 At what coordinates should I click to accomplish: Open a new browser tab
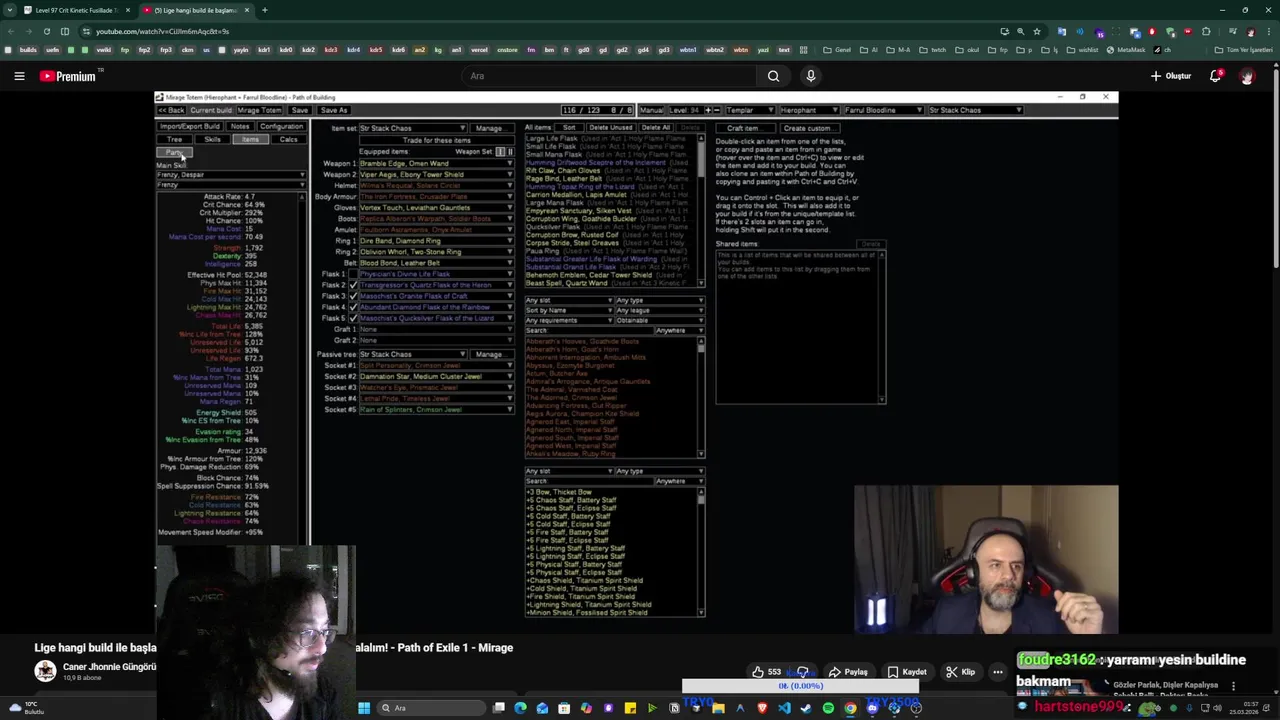click(264, 10)
